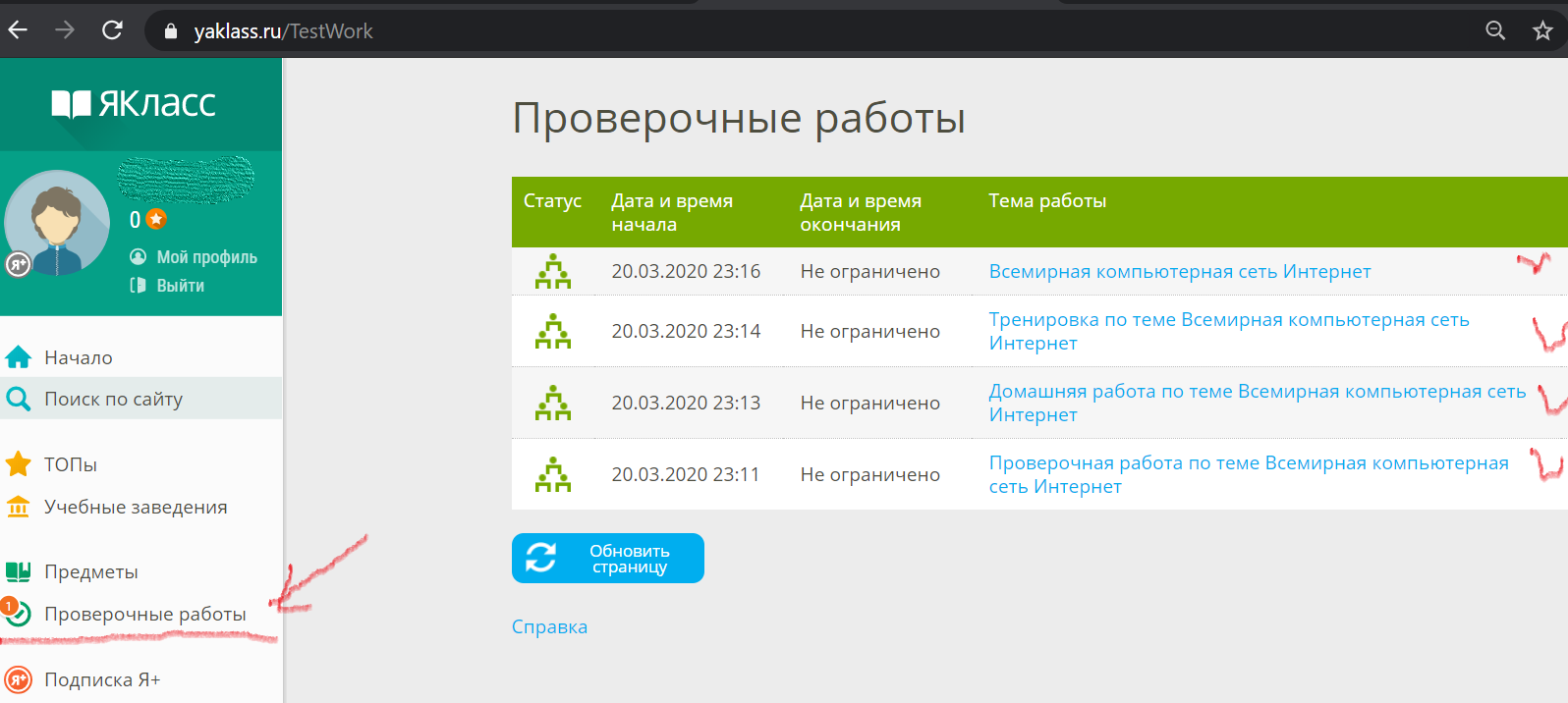Viewport: 1568px width, 703px height.
Task: Bookmark page with star icon
Action: pos(1542,30)
